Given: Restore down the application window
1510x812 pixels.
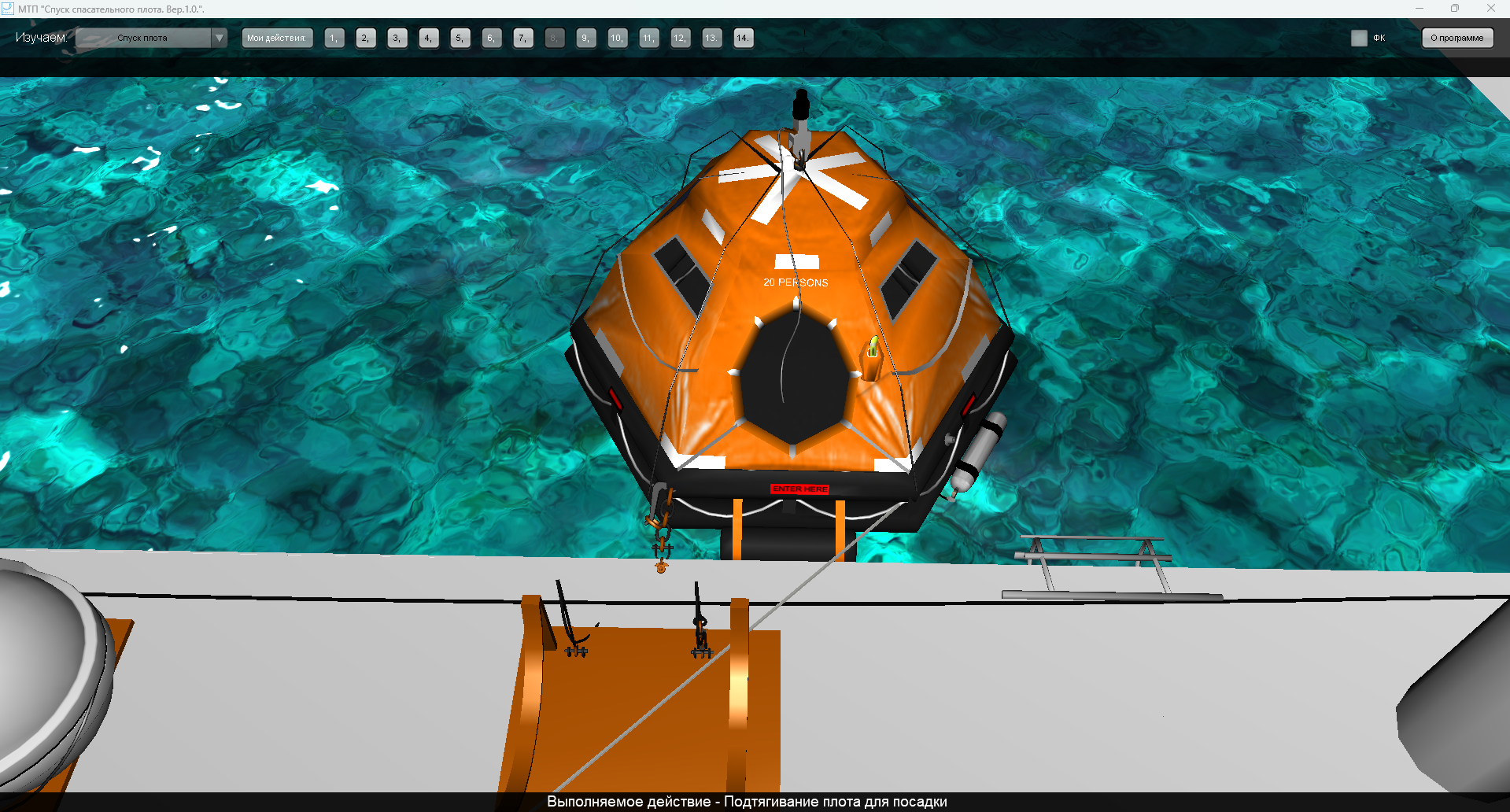Looking at the screenshot, I should tap(1455, 9).
